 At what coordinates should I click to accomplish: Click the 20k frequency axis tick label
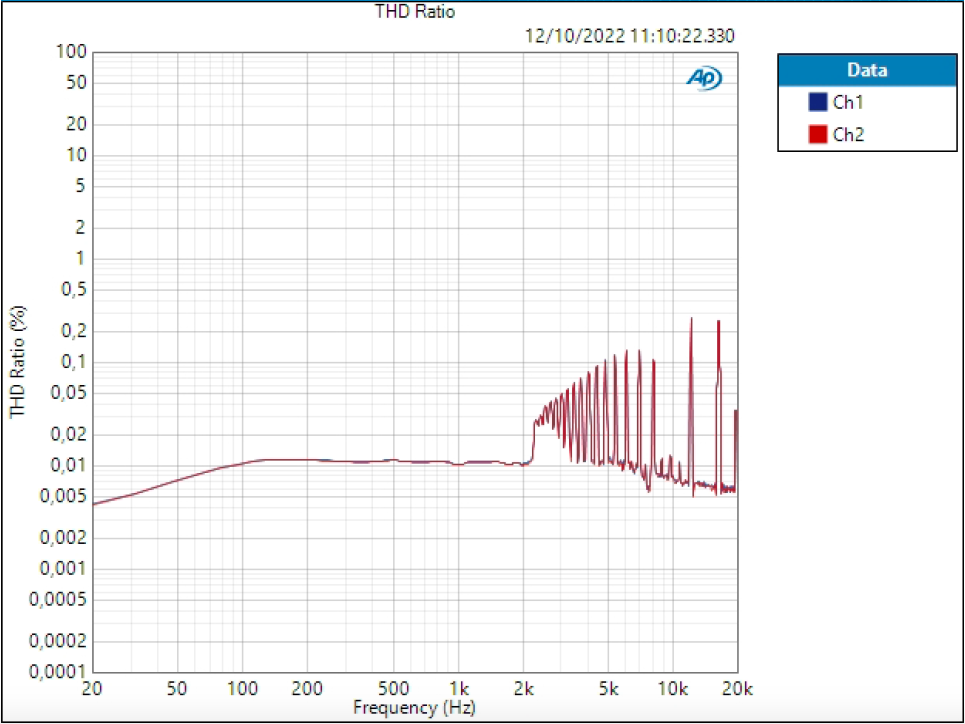pyautogui.click(x=738, y=688)
